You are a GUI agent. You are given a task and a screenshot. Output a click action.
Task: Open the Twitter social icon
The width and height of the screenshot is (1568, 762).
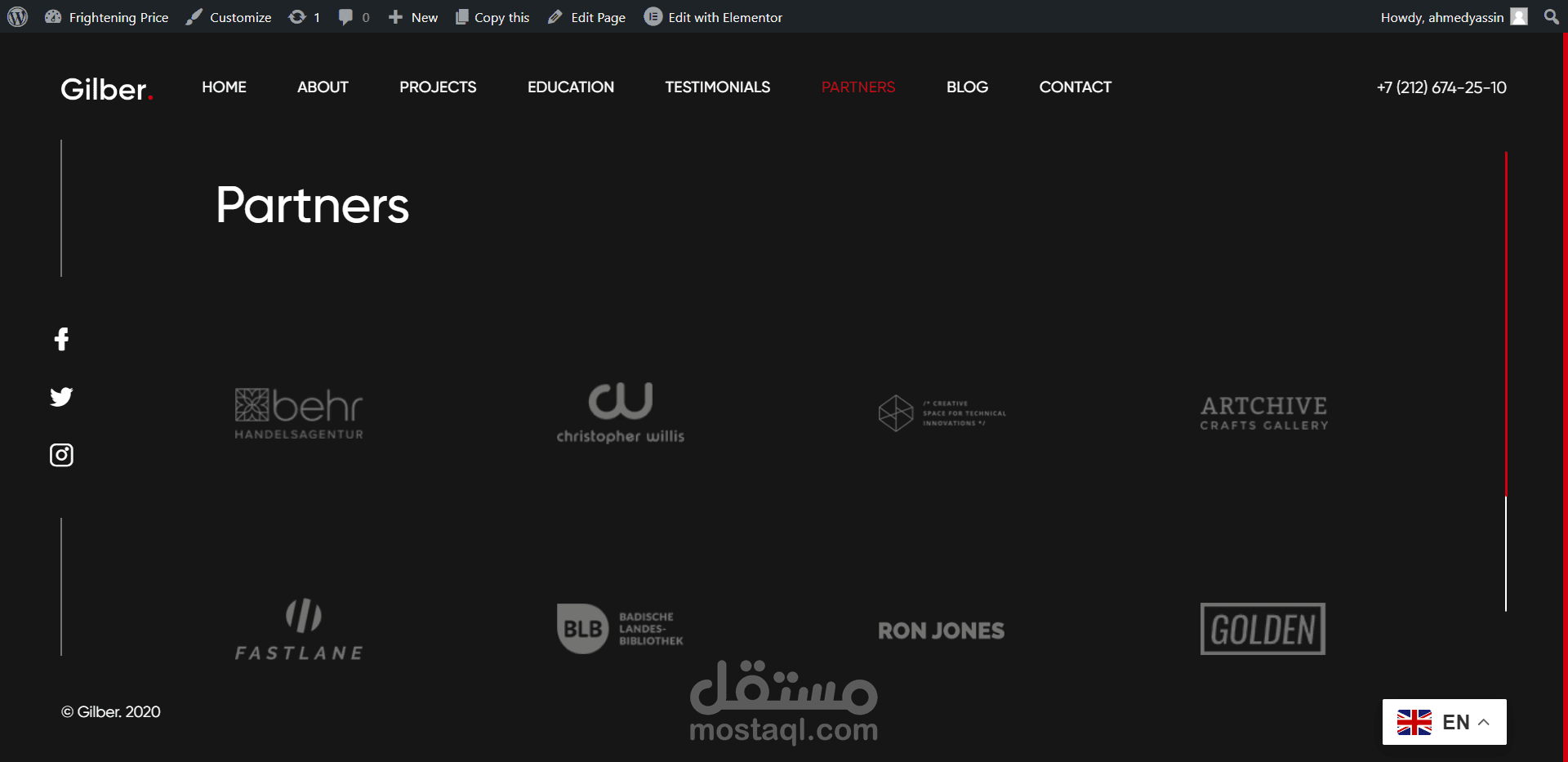[x=61, y=397]
